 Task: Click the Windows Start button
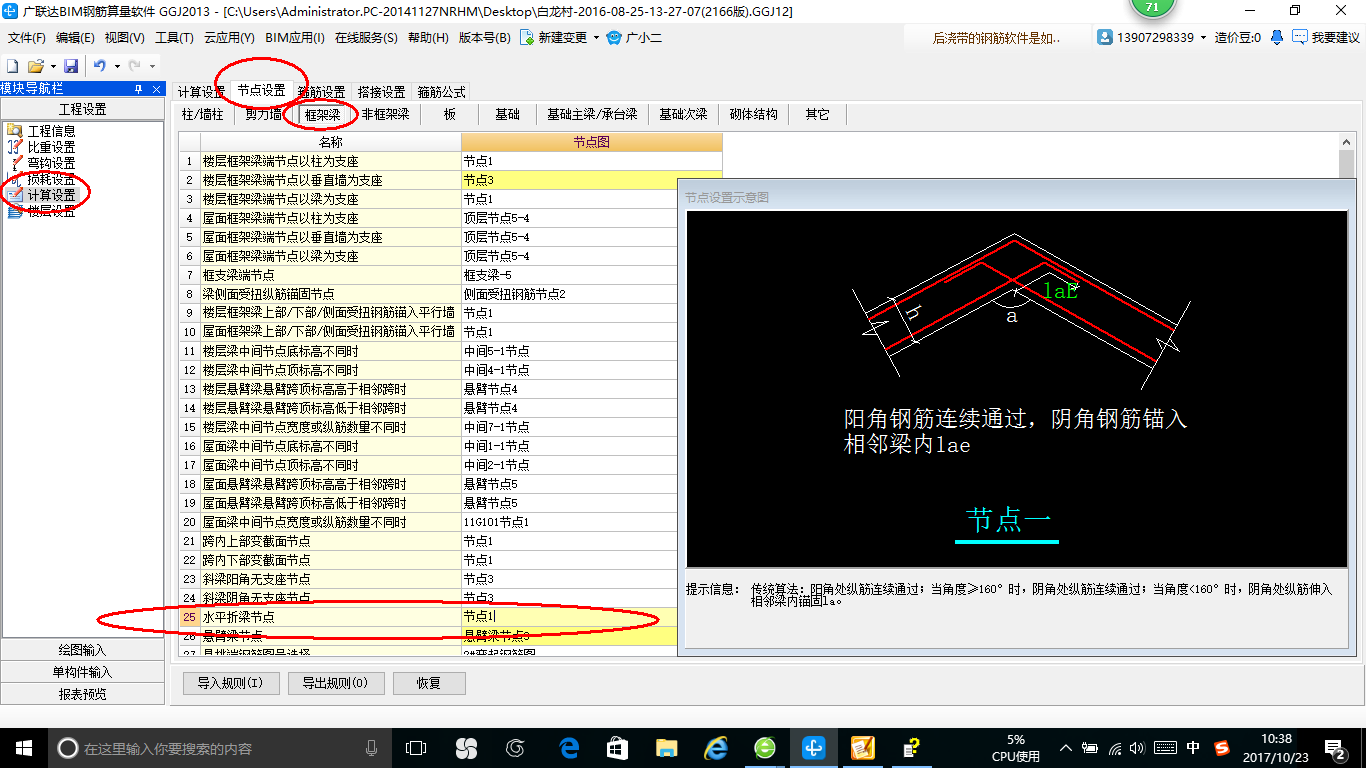coord(23,747)
